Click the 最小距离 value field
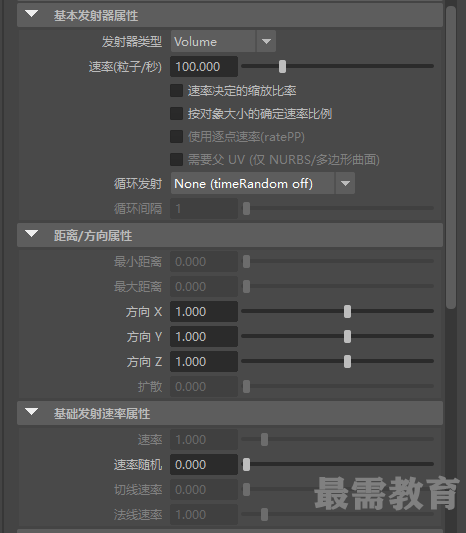The image size is (466, 533). point(204,261)
